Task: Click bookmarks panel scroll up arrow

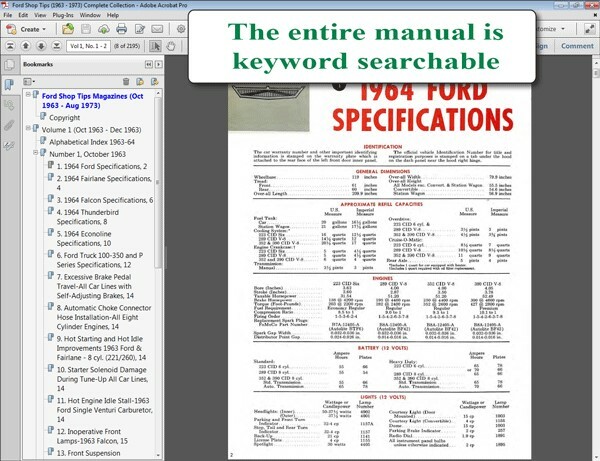Action: coord(158,93)
